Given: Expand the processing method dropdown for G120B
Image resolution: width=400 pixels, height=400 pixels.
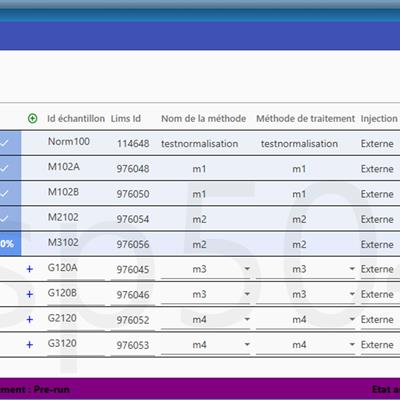Looking at the screenshot, I should [x=352, y=294].
